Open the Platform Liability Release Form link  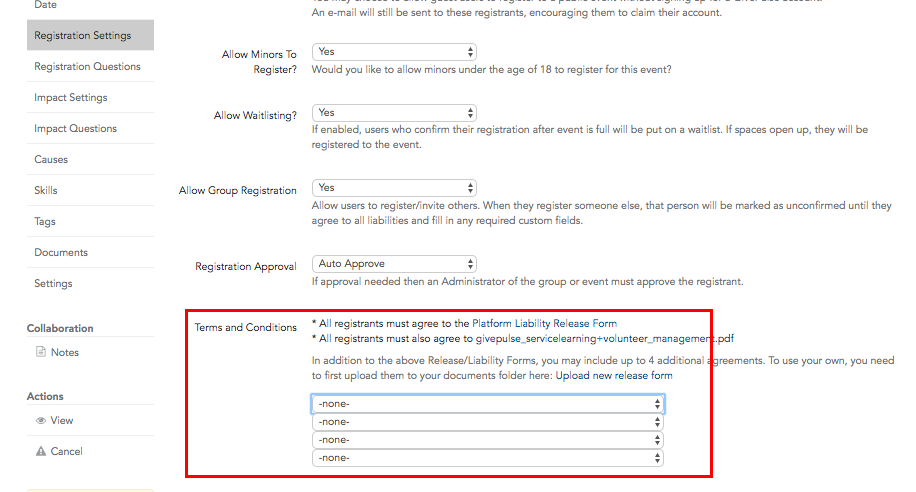coord(544,323)
